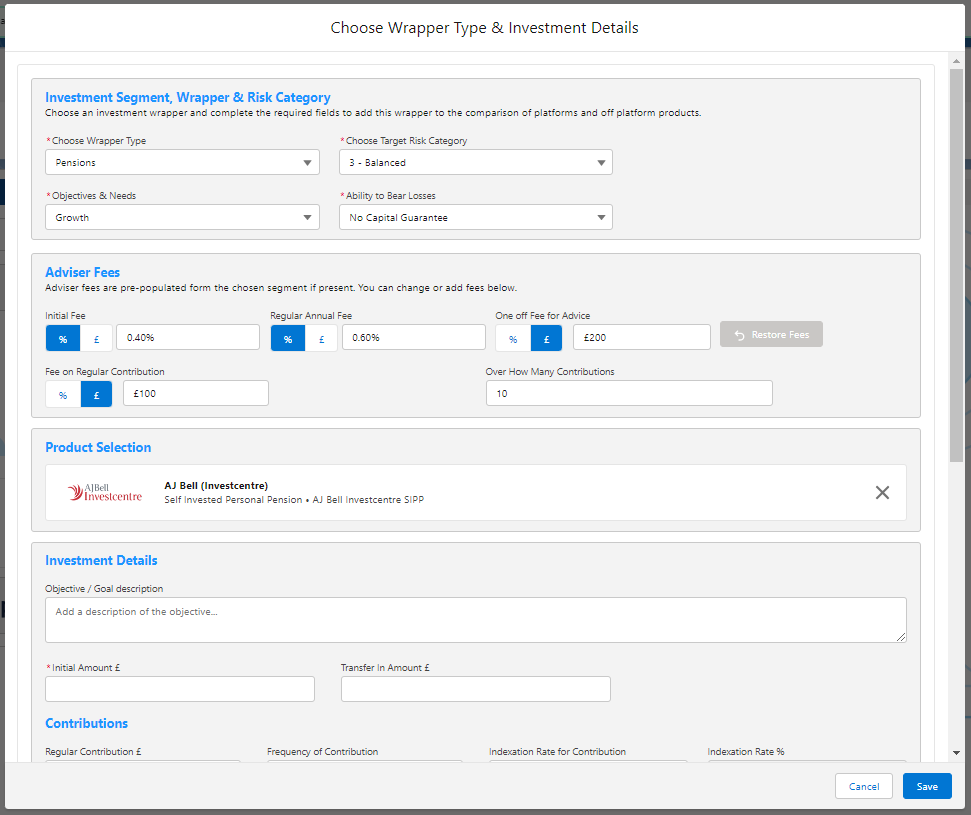This screenshot has width=971, height=815.
Task: Open the Choose Wrapper Type dropdown
Action: click(182, 162)
